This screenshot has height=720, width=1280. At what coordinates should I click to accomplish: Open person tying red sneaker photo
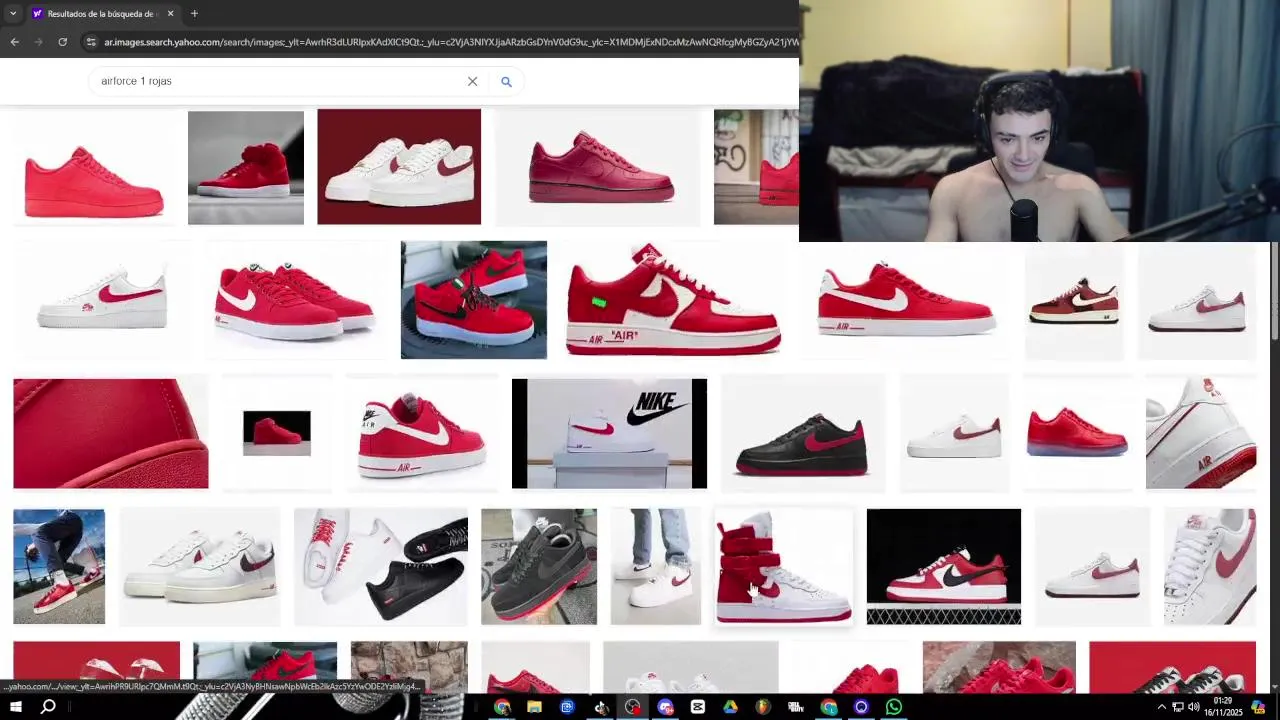click(59, 566)
